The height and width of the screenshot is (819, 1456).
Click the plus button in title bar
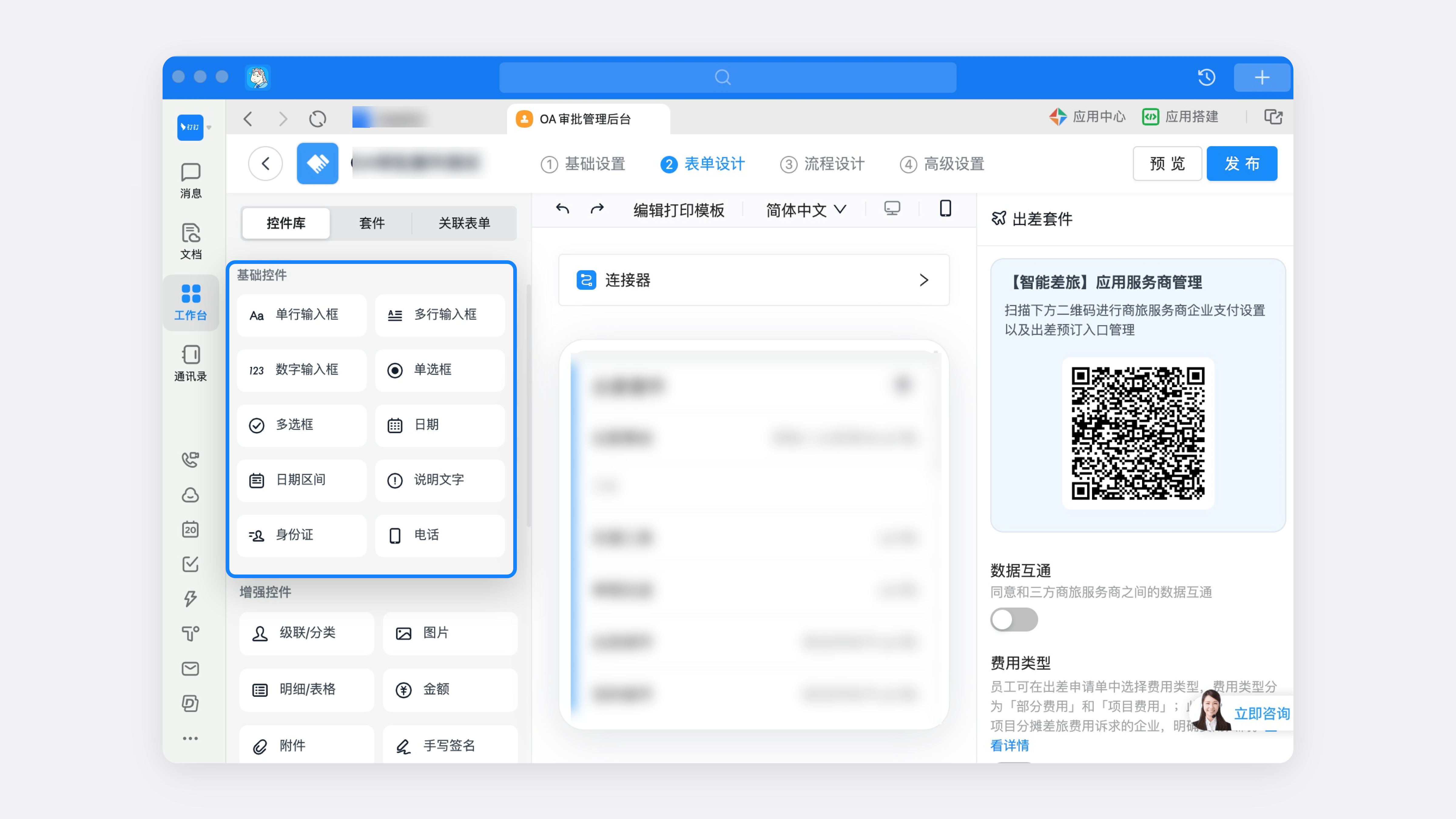click(1262, 77)
